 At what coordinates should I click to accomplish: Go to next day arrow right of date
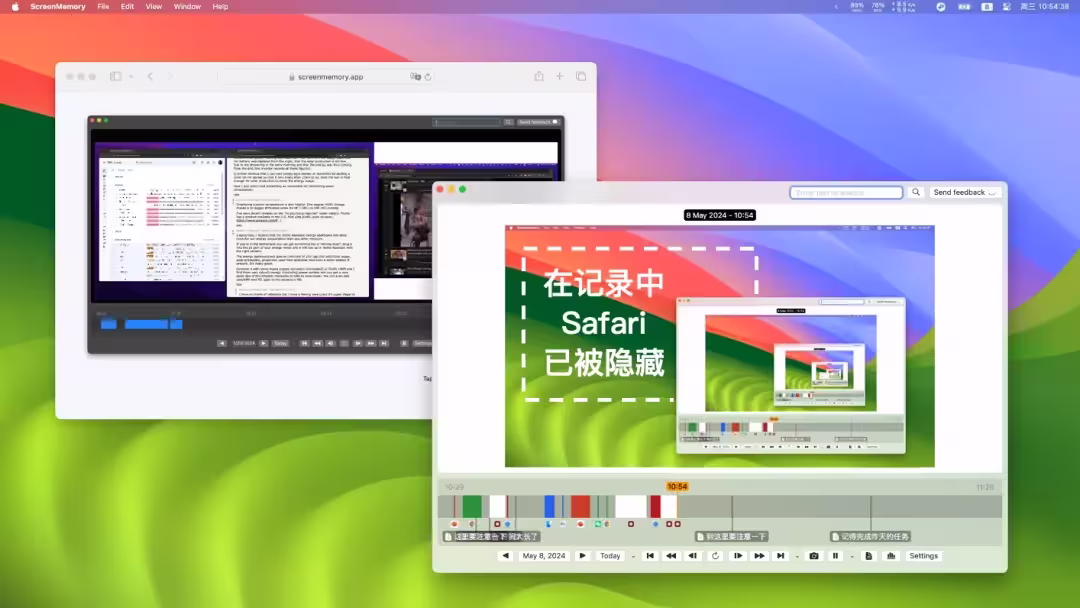(582, 556)
